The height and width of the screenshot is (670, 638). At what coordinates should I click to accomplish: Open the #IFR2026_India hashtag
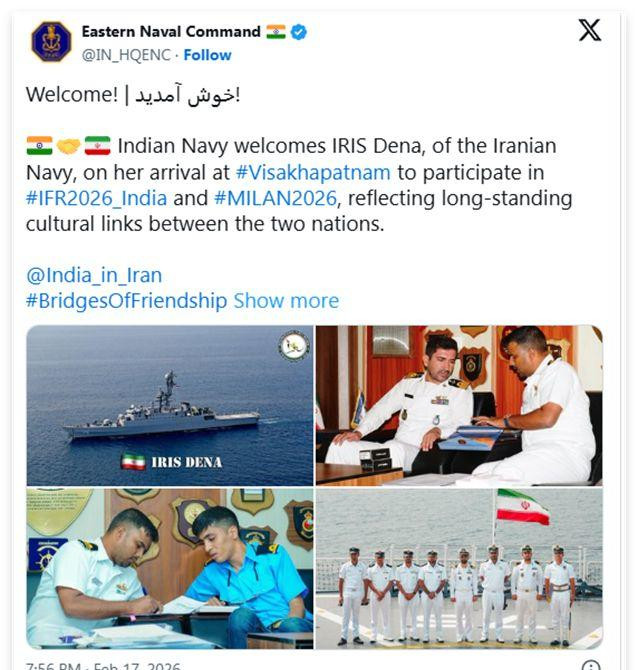point(97,199)
